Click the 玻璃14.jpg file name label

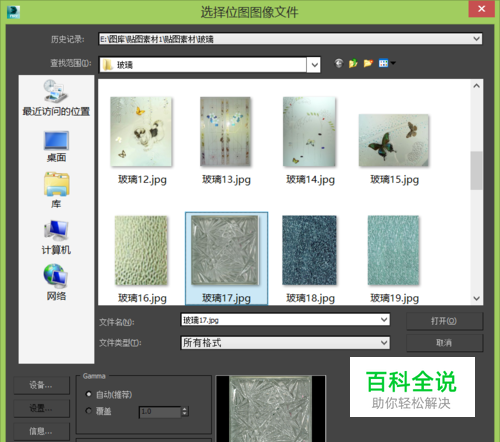pyautogui.click(x=310, y=180)
